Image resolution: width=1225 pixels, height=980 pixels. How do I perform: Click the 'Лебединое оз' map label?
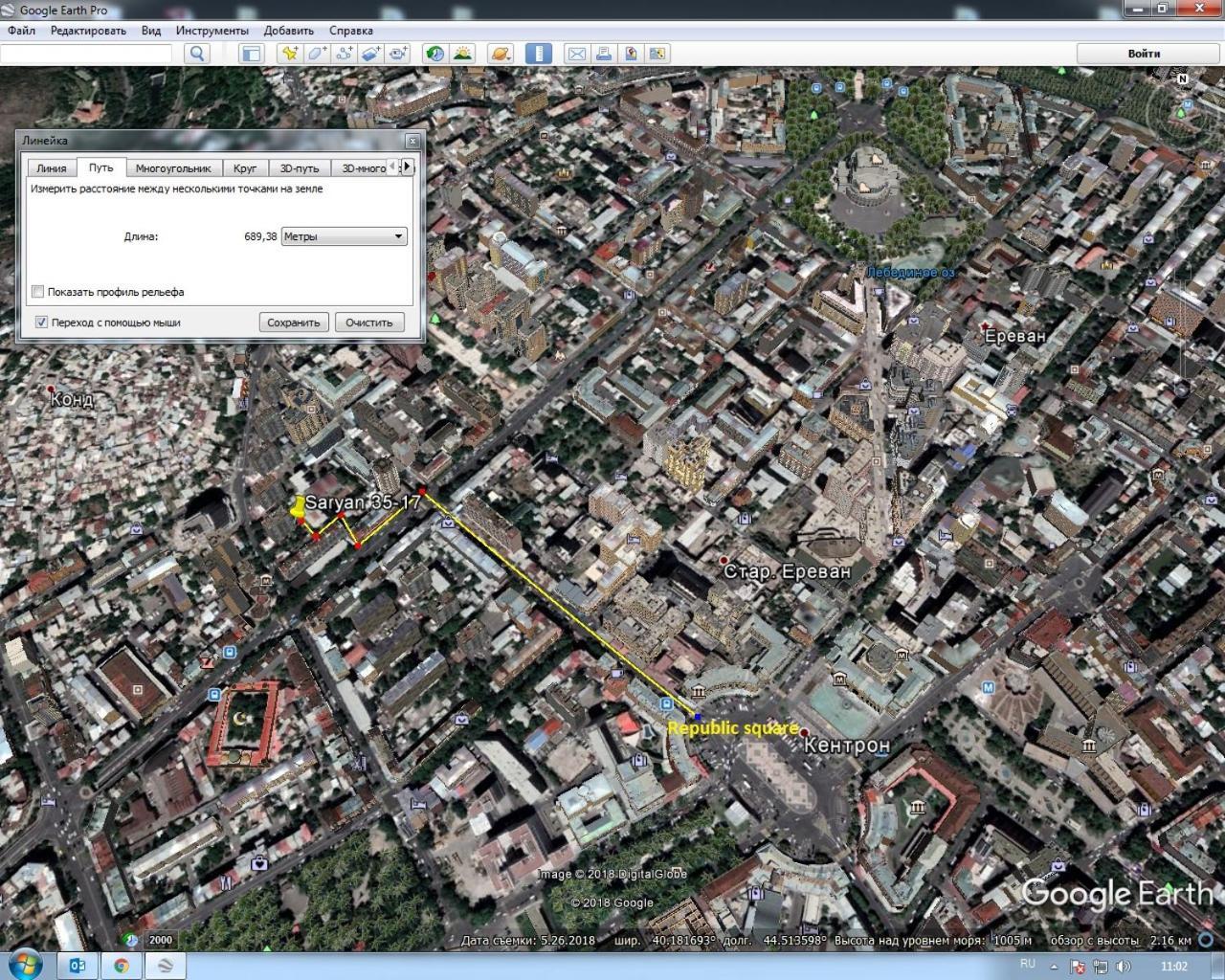pos(910,272)
